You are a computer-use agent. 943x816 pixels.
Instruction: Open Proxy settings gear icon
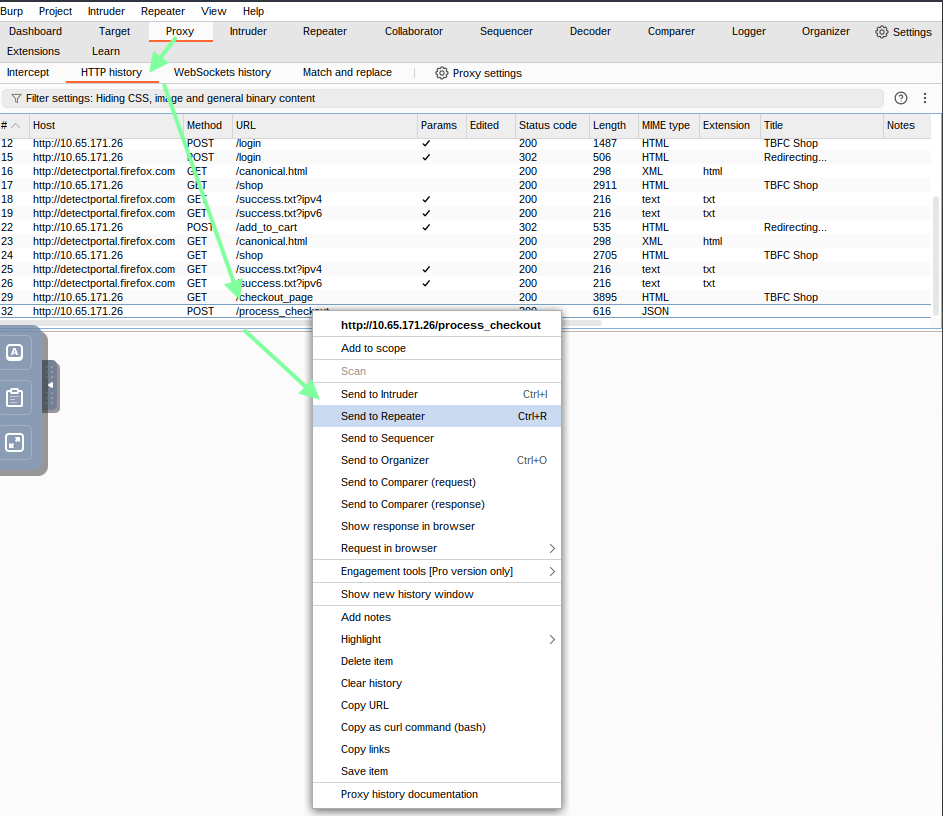(x=441, y=73)
